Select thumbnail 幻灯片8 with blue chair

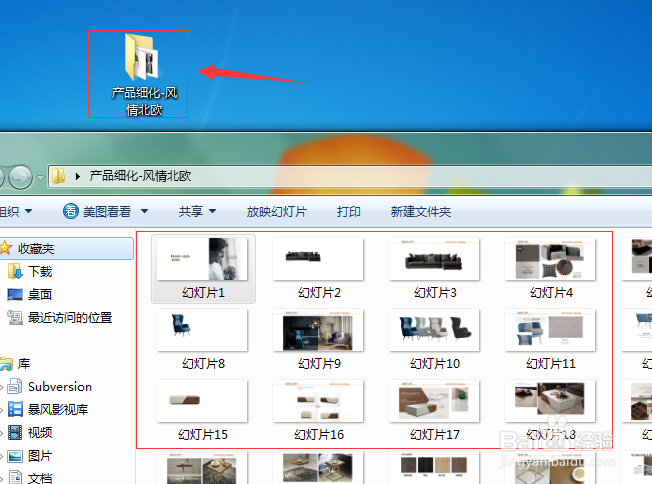click(202, 330)
